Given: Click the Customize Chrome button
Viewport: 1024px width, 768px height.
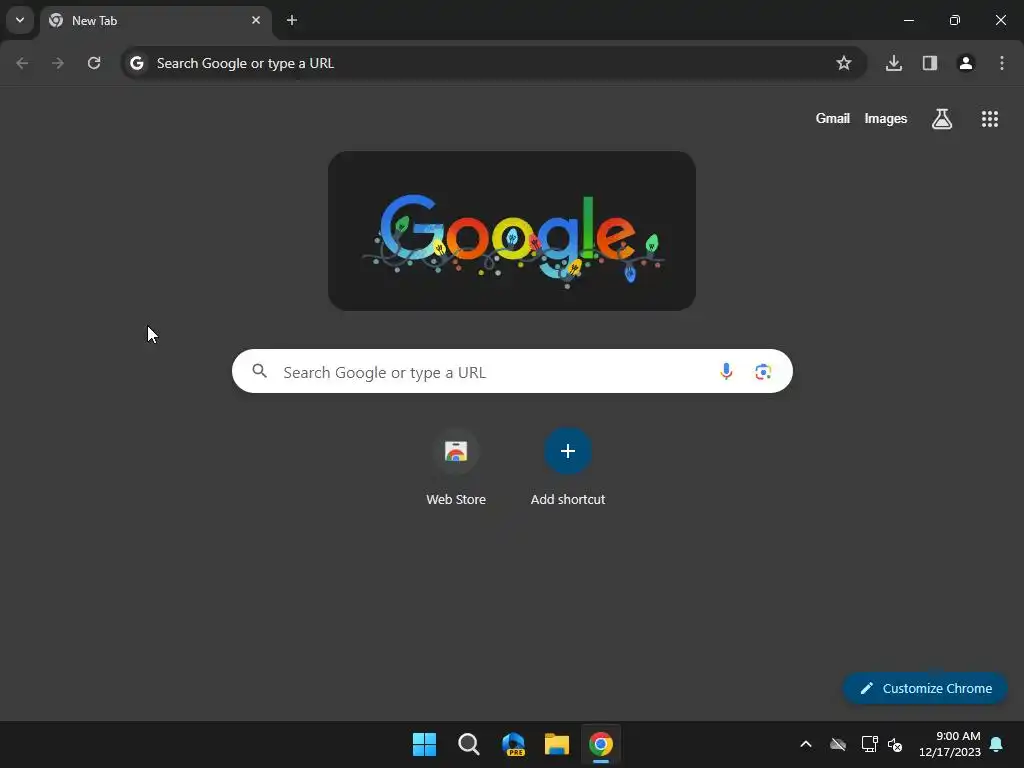Looking at the screenshot, I should [925, 688].
